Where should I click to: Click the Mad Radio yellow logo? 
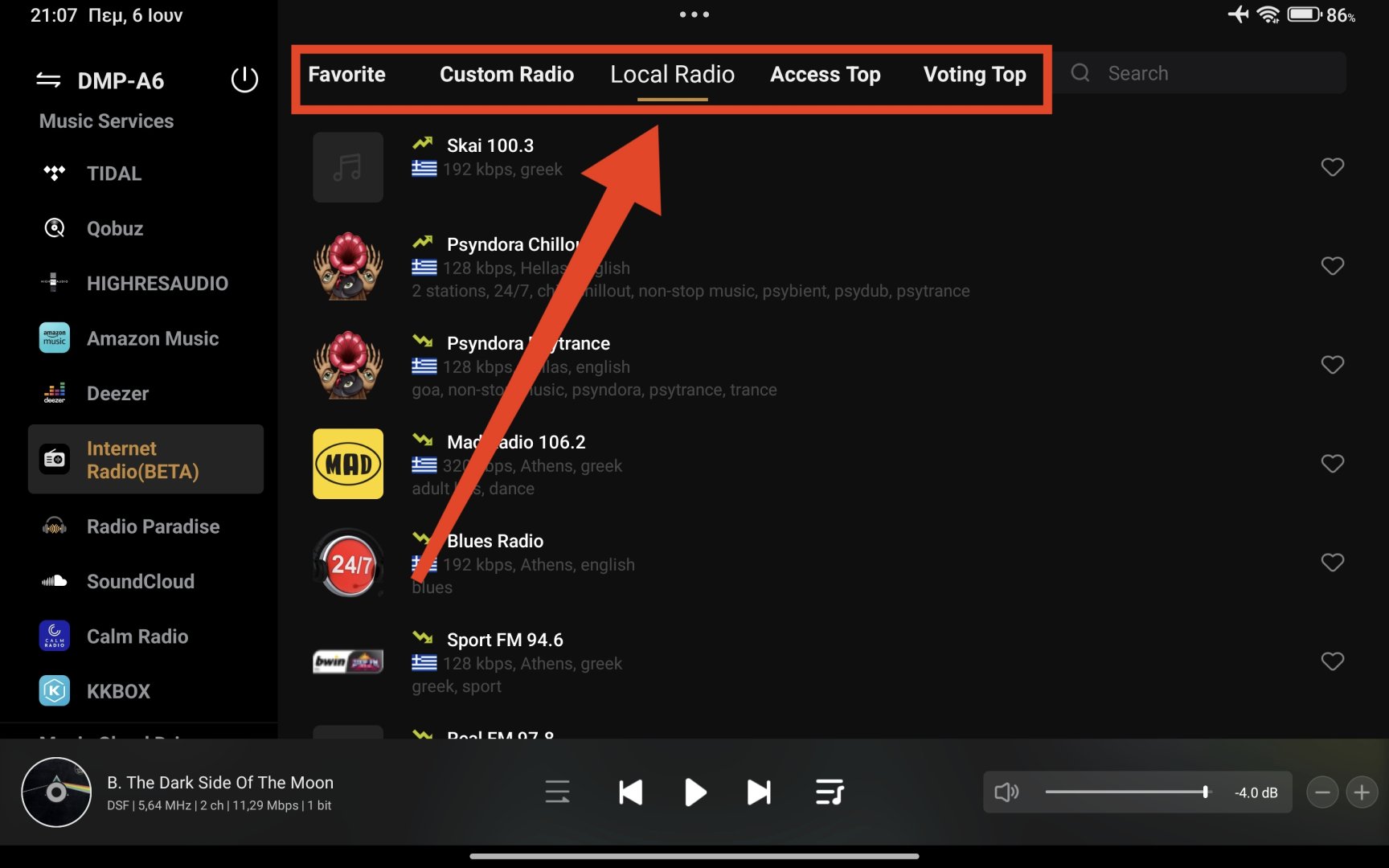pos(348,464)
